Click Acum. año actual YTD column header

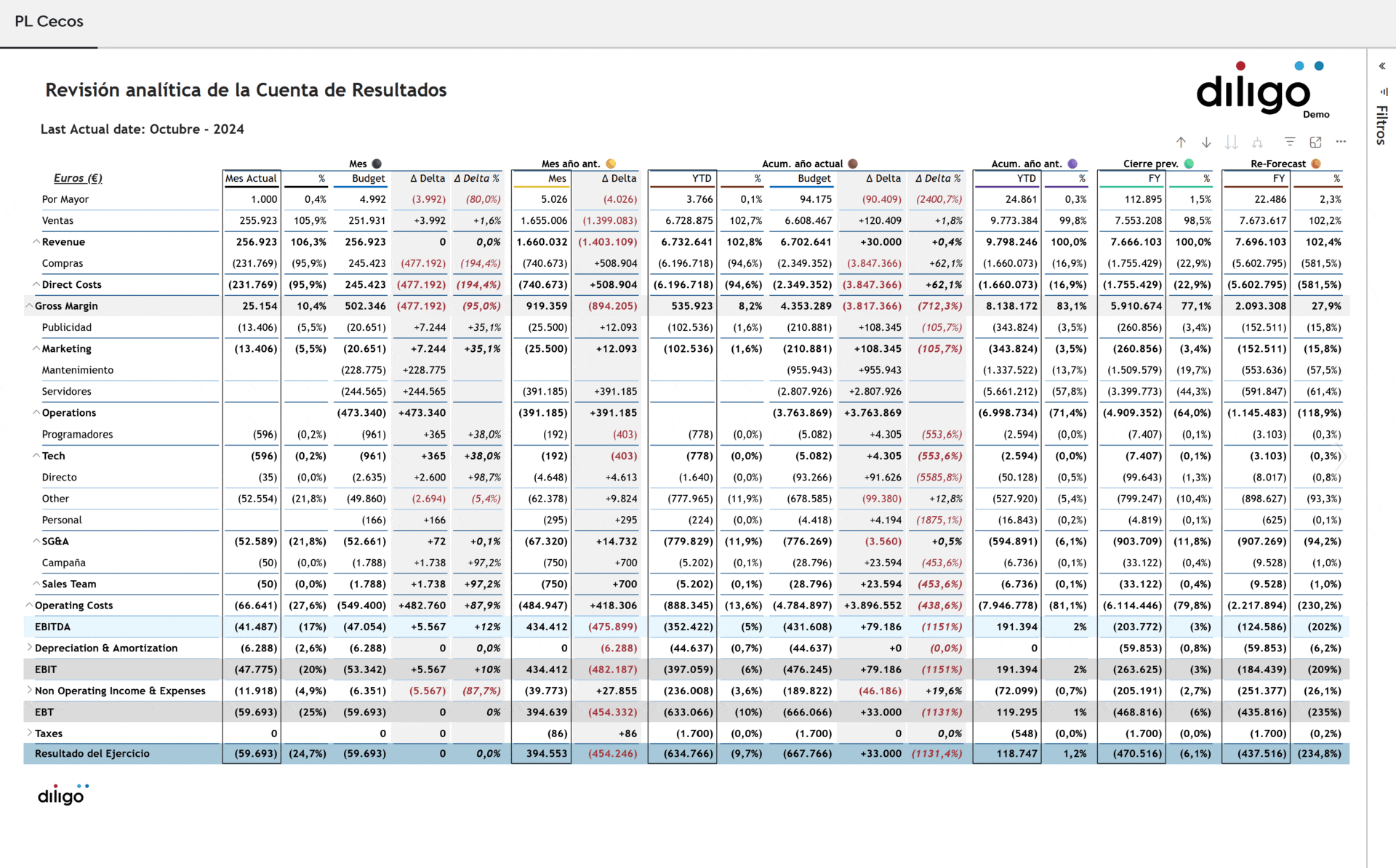pyautogui.click(x=702, y=178)
